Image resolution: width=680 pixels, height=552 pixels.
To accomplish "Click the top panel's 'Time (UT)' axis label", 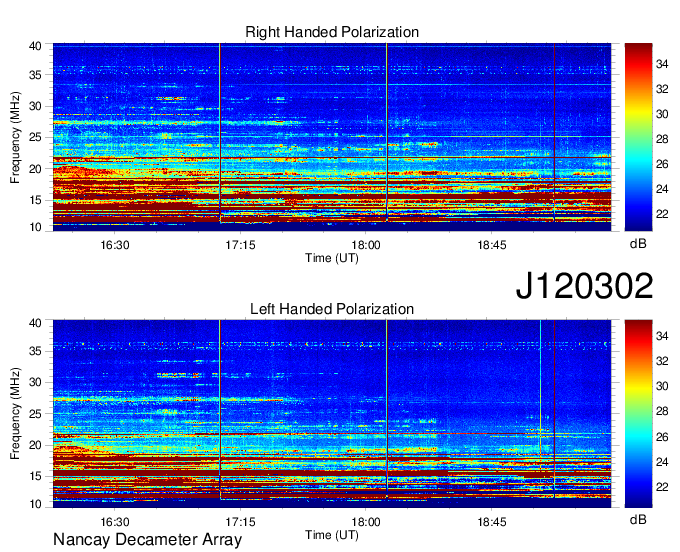I will tap(332, 258).
